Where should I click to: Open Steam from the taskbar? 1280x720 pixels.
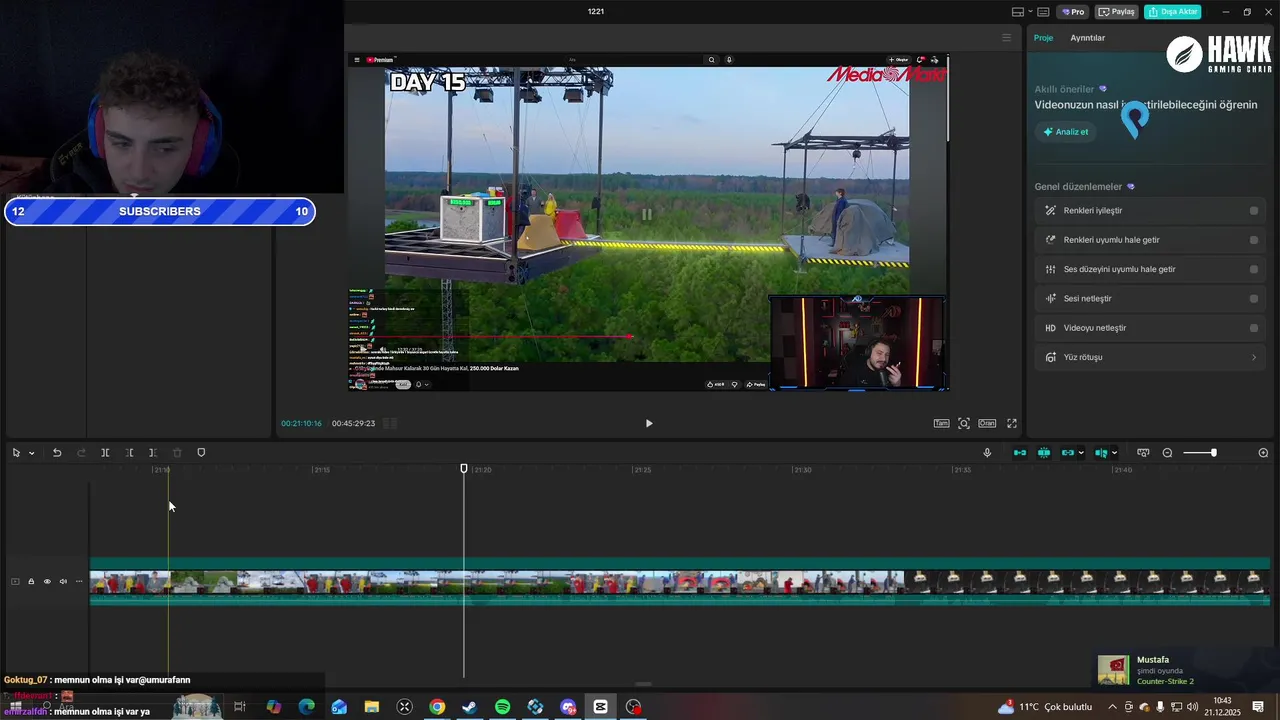coord(470,707)
